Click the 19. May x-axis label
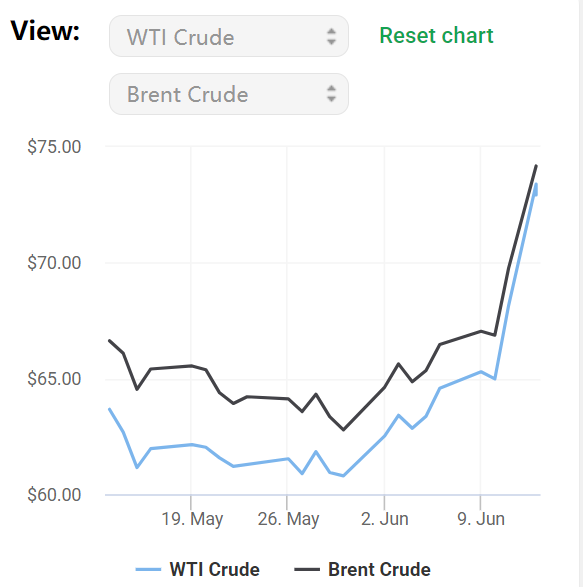 point(192,519)
